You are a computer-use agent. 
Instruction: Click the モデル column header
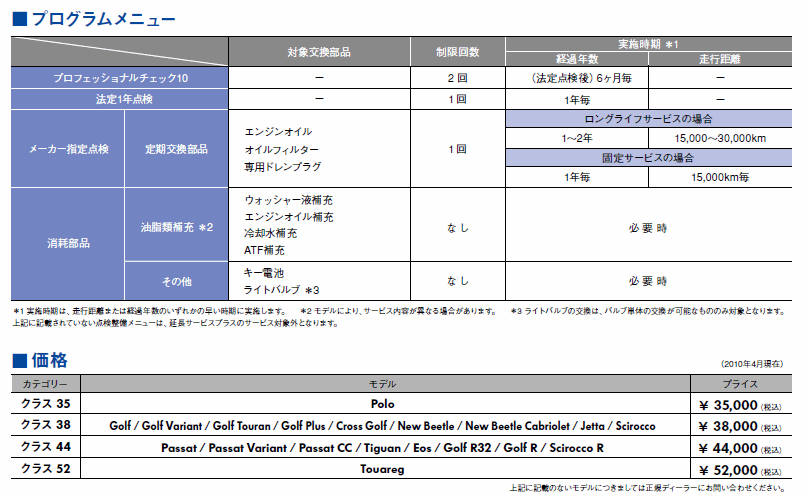click(383, 384)
